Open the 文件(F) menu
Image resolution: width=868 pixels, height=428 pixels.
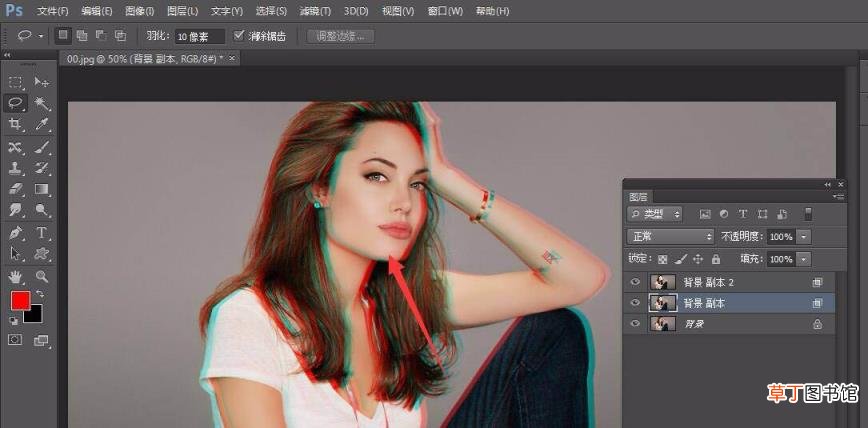(x=53, y=11)
